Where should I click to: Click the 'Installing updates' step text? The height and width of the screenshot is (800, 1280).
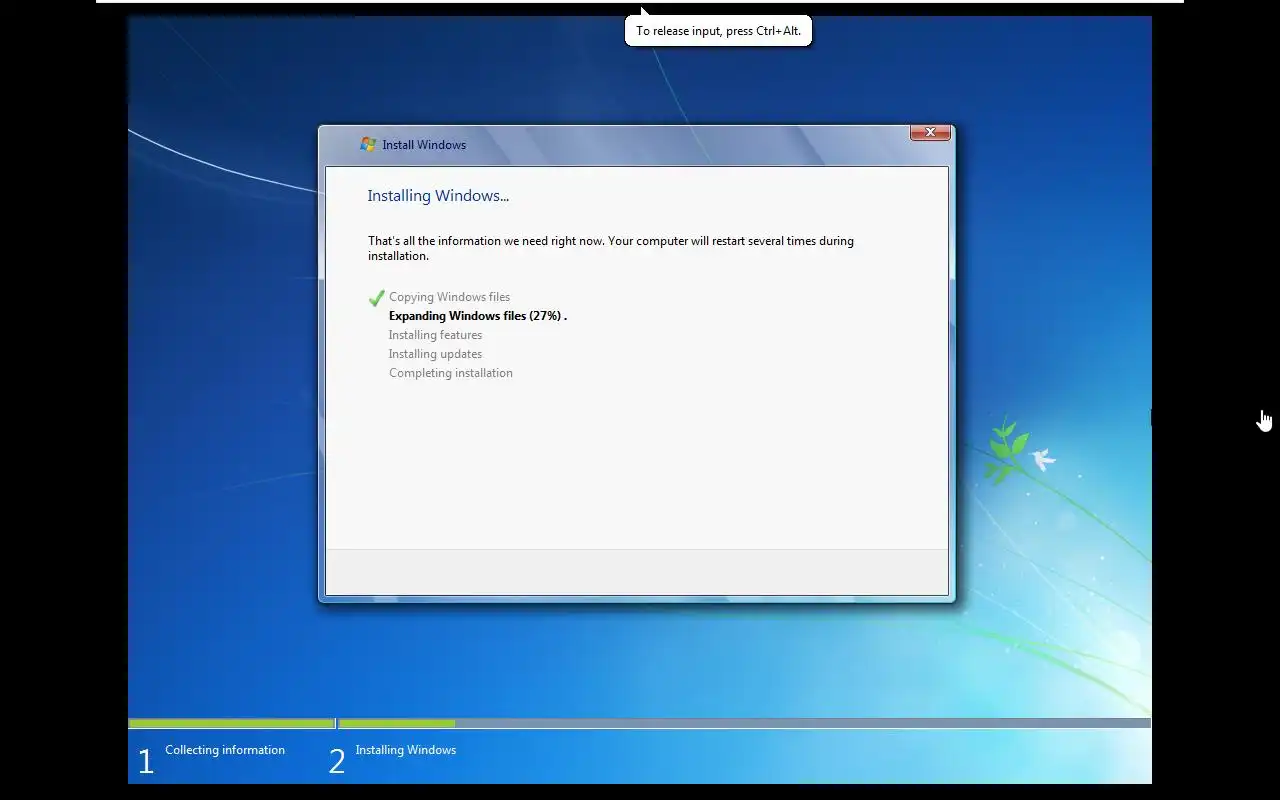tap(435, 354)
